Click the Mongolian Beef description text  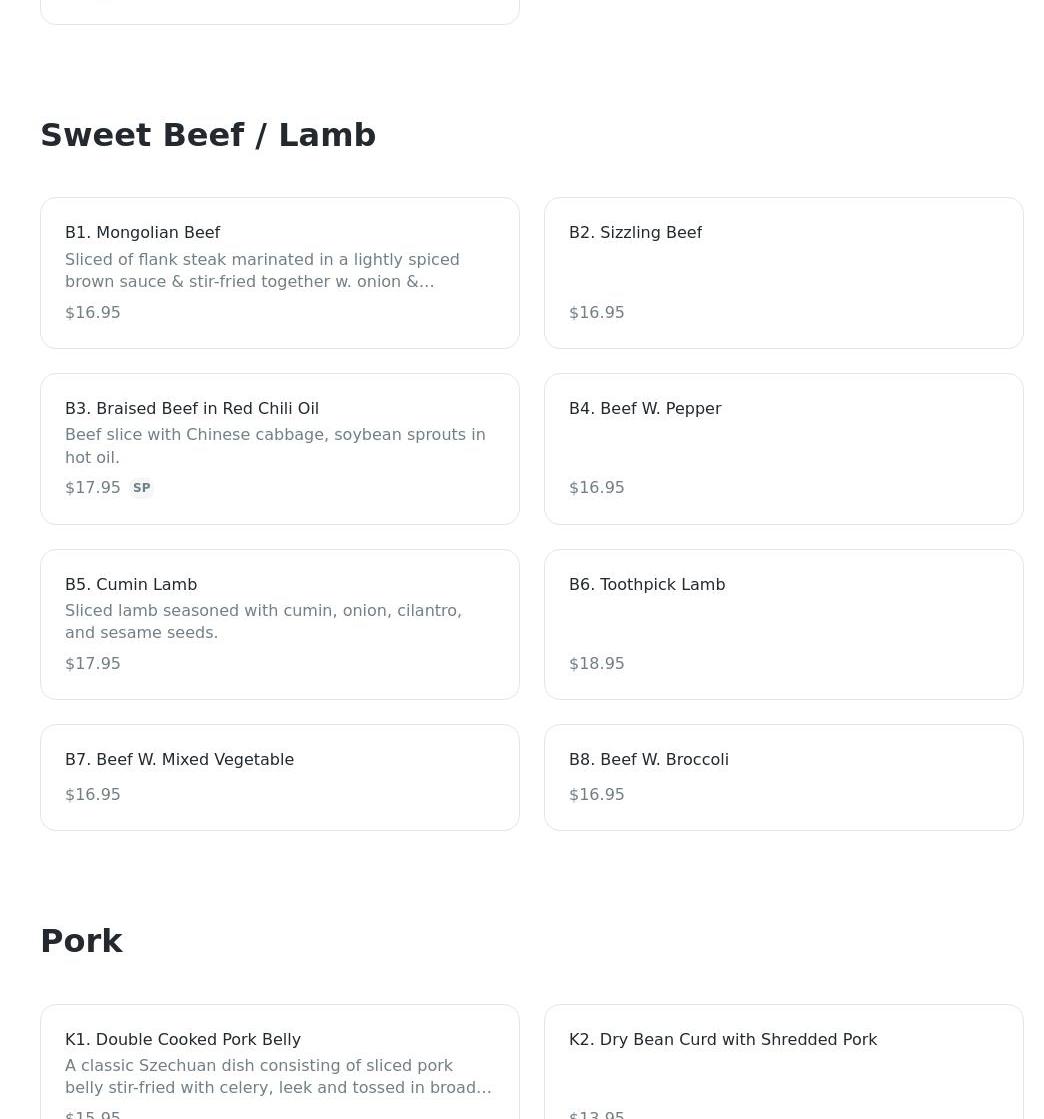pyautogui.click(x=263, y=270)
